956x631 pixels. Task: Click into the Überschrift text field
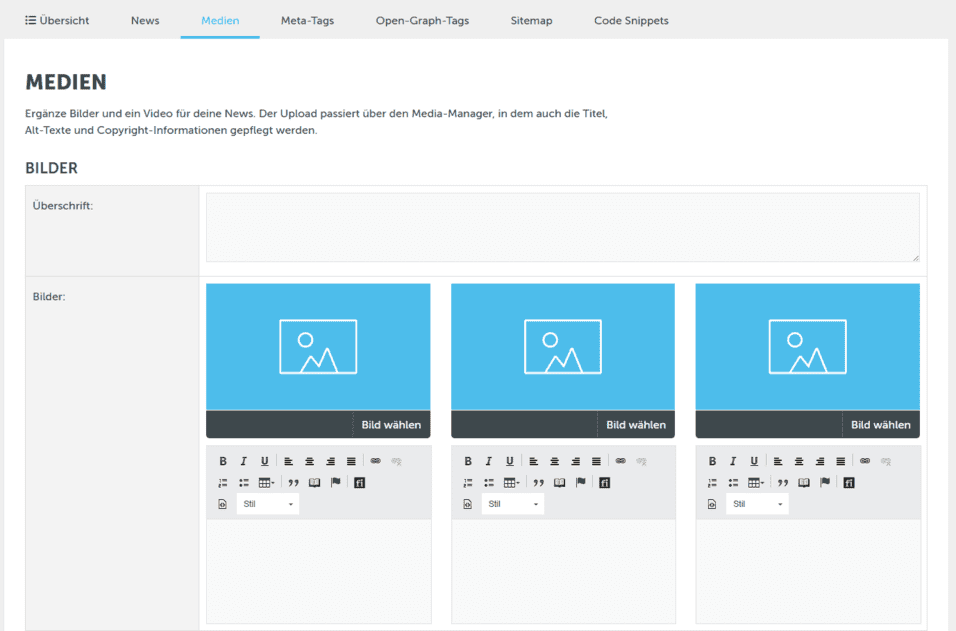[562, 228]
